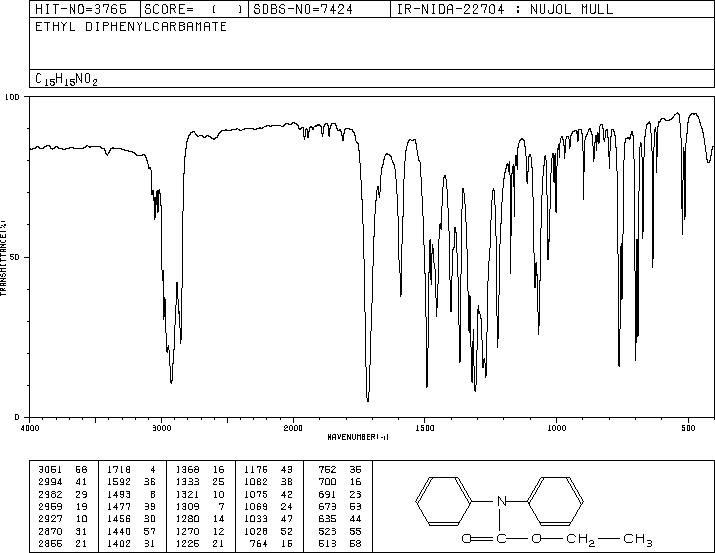This screenshot has height=553, width=715.
Task: Click transmittance value 47 beside 1033
Action: pyautogui.click(x=287, y=519)
